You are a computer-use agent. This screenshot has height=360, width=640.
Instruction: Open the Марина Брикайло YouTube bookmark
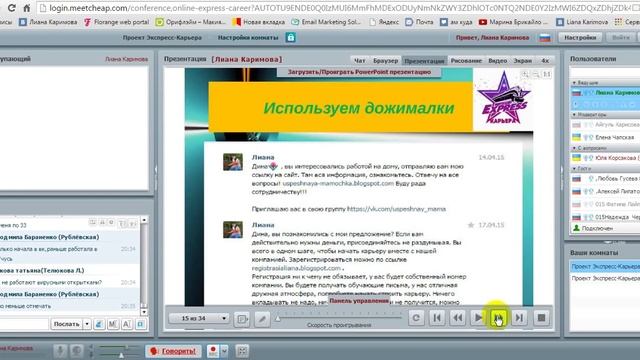514,22
